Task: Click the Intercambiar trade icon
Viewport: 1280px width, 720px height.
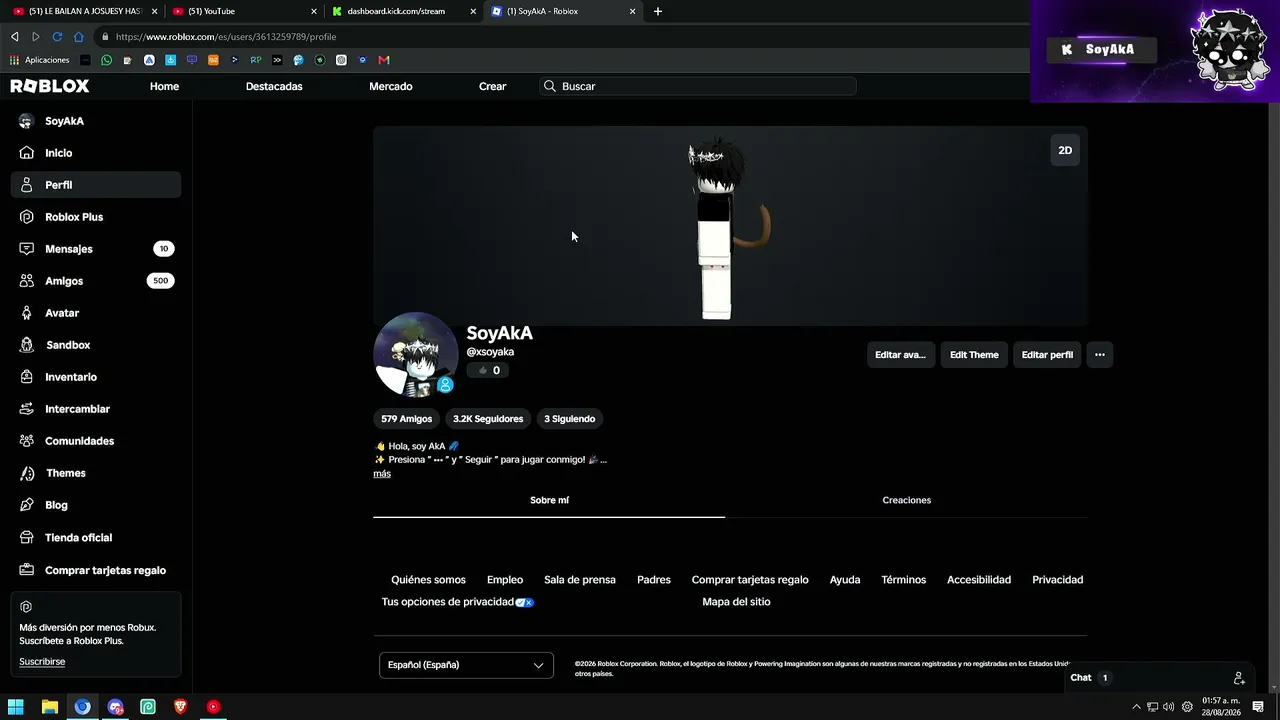Action: point(27,409)
